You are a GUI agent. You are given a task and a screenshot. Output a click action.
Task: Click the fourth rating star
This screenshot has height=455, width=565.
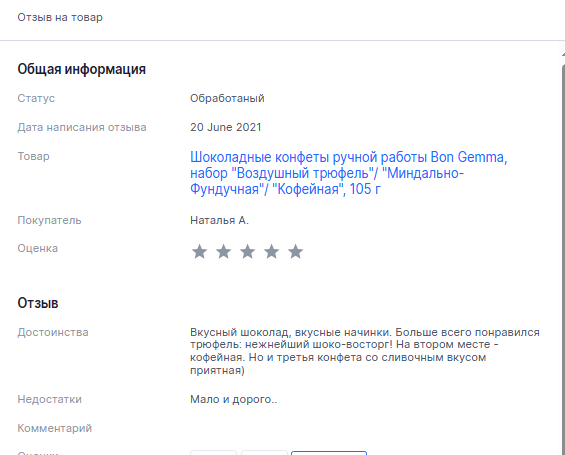[x=271, y=251]
